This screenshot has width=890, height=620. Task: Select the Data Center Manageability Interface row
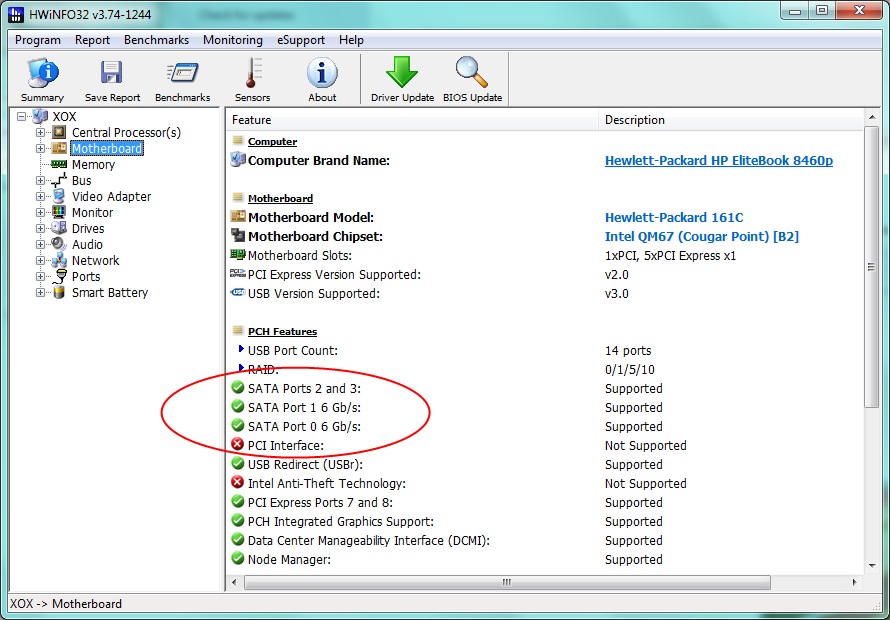[545, 541]
